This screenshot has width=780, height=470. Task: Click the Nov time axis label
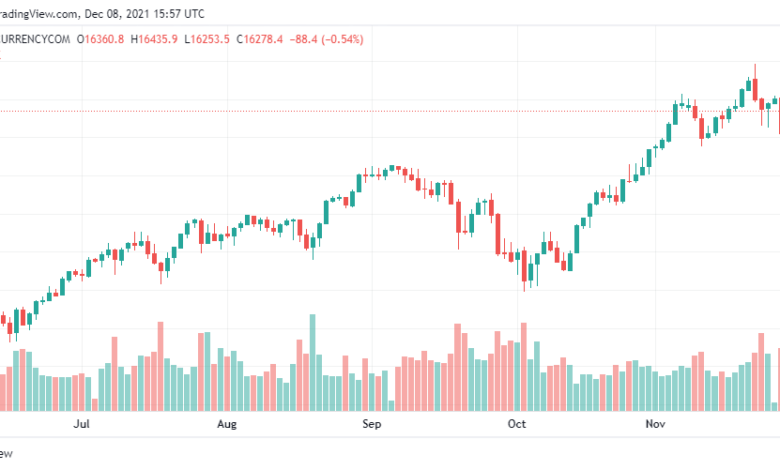tap(655, 425)
